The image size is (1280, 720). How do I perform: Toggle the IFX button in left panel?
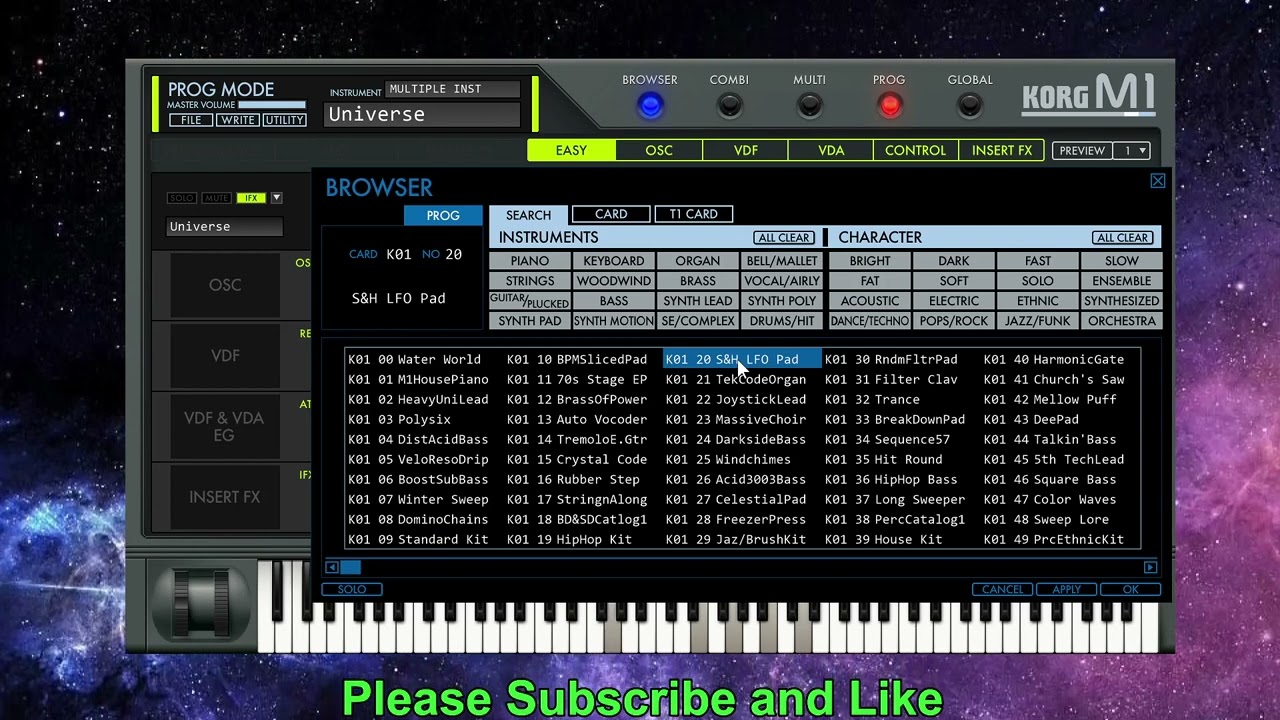[251, 198]
